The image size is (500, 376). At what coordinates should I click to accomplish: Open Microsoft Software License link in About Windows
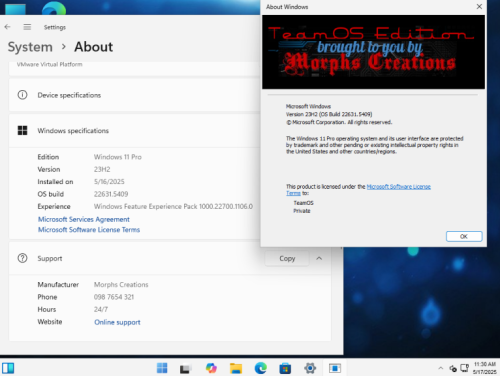[399, 187]
